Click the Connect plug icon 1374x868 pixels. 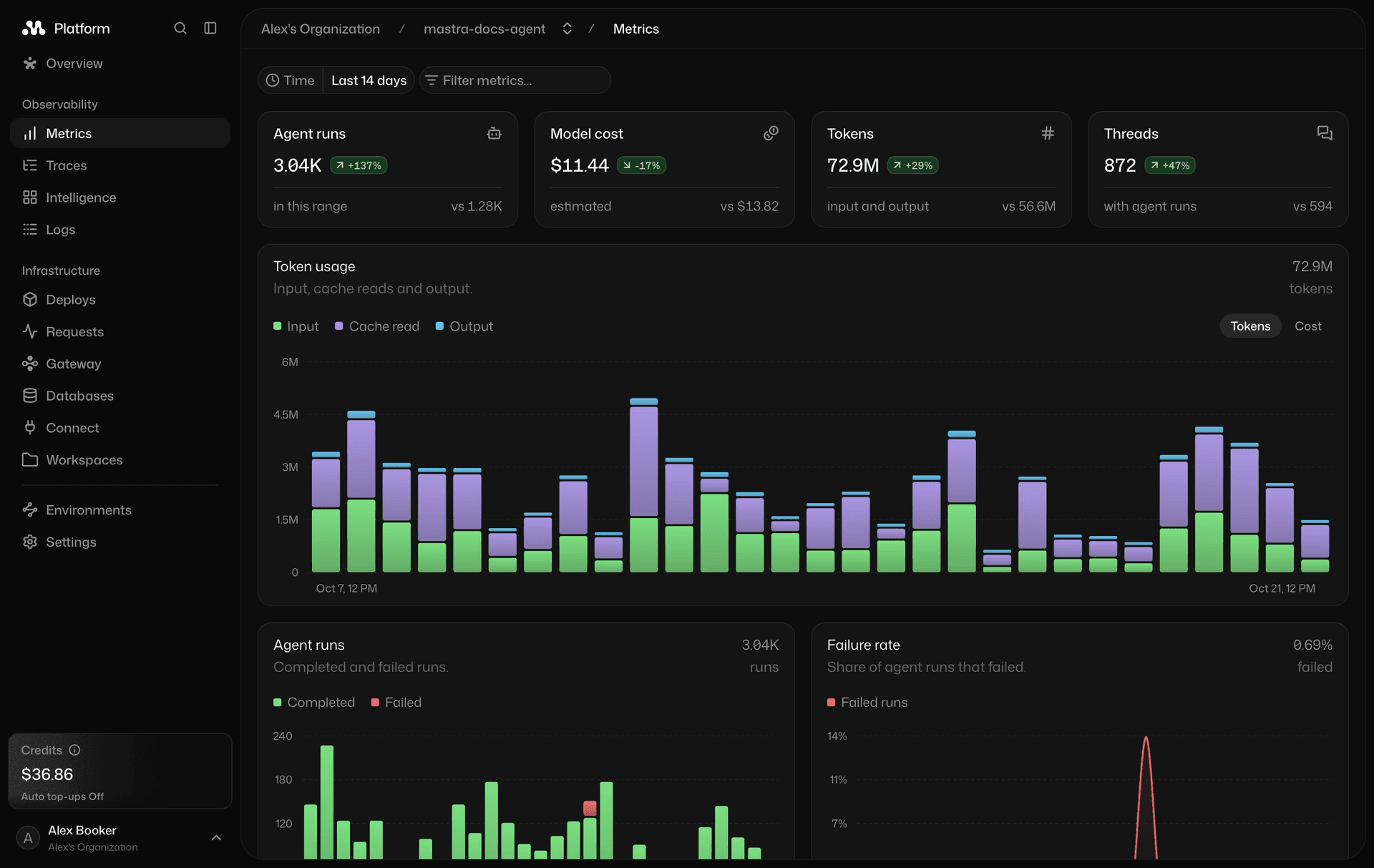click(29, 427)
